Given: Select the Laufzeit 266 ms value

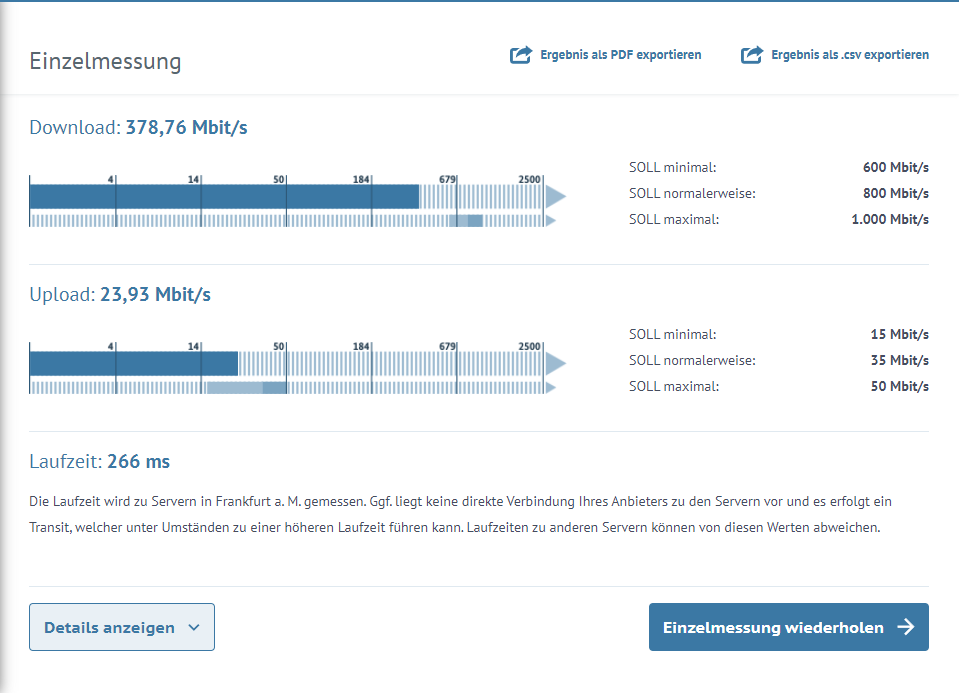Looking at the screenshot, I should [x=138, y=462].
